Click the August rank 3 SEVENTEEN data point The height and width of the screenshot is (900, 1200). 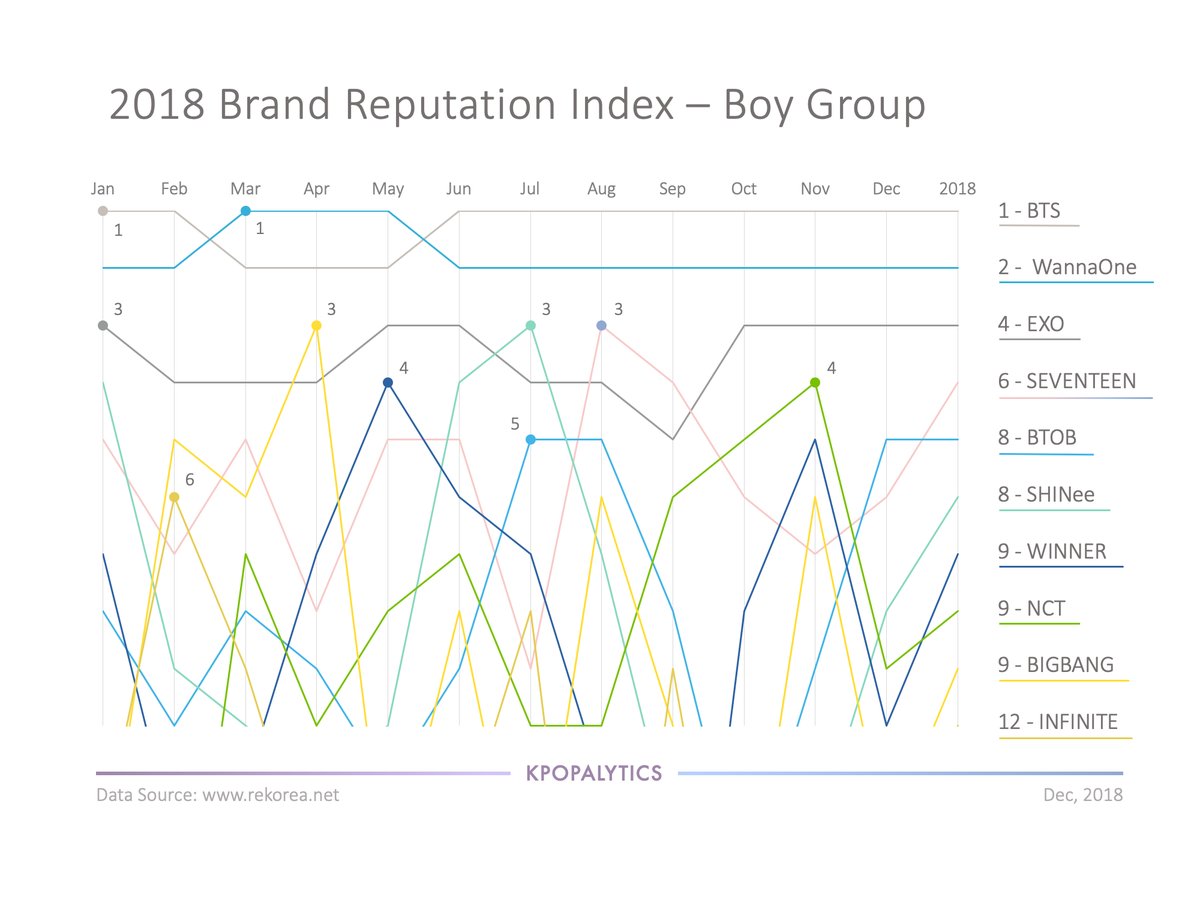point(601,325)
